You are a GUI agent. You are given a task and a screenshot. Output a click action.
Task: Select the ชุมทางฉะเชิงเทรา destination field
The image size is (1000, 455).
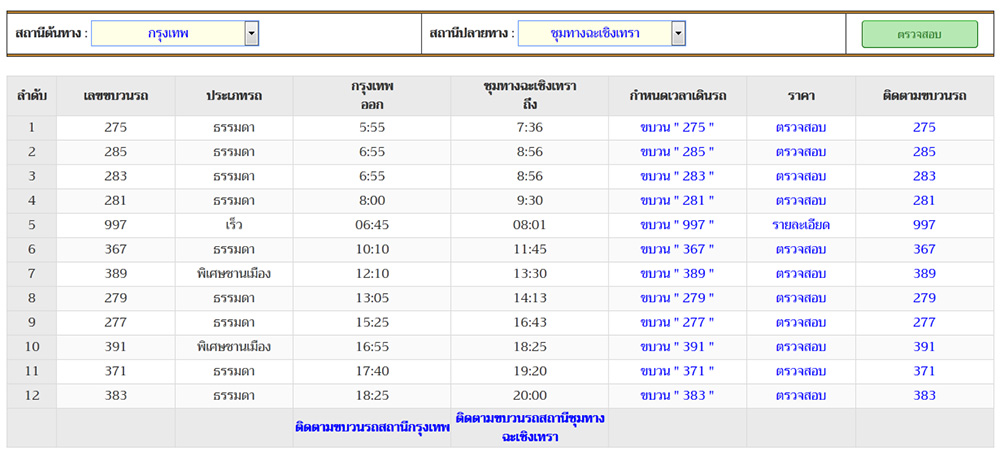coord(594,34)
